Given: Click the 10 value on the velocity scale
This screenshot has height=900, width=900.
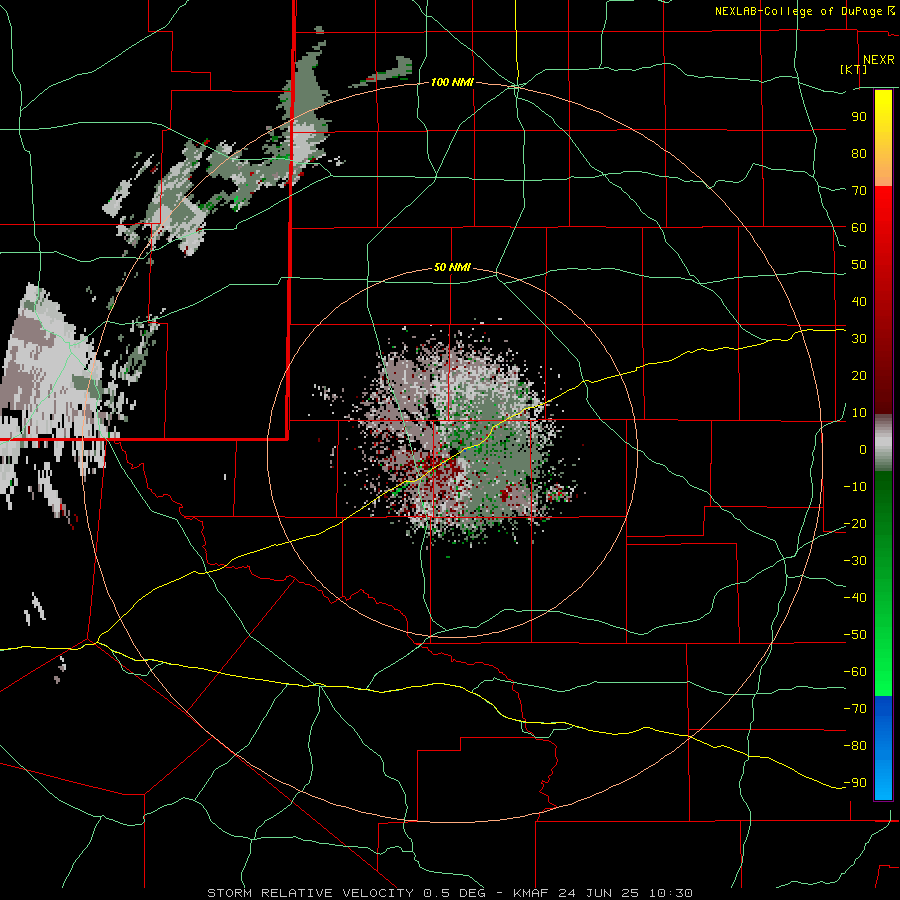Looking at the screenshot, I should click(859, 413).
